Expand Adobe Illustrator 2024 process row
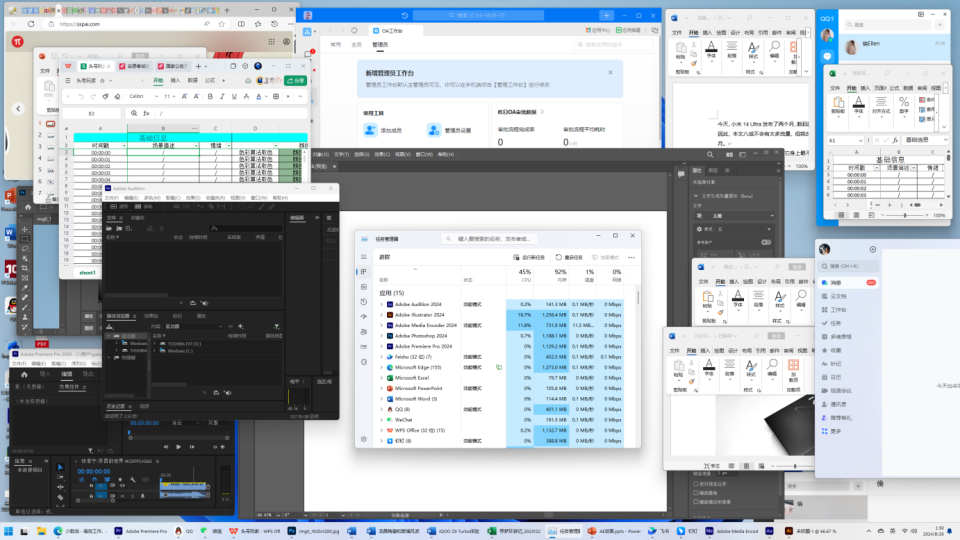Image resolution: width=960 pixels, height=540 pixels. pyautogui.click(x=381, y=315)
